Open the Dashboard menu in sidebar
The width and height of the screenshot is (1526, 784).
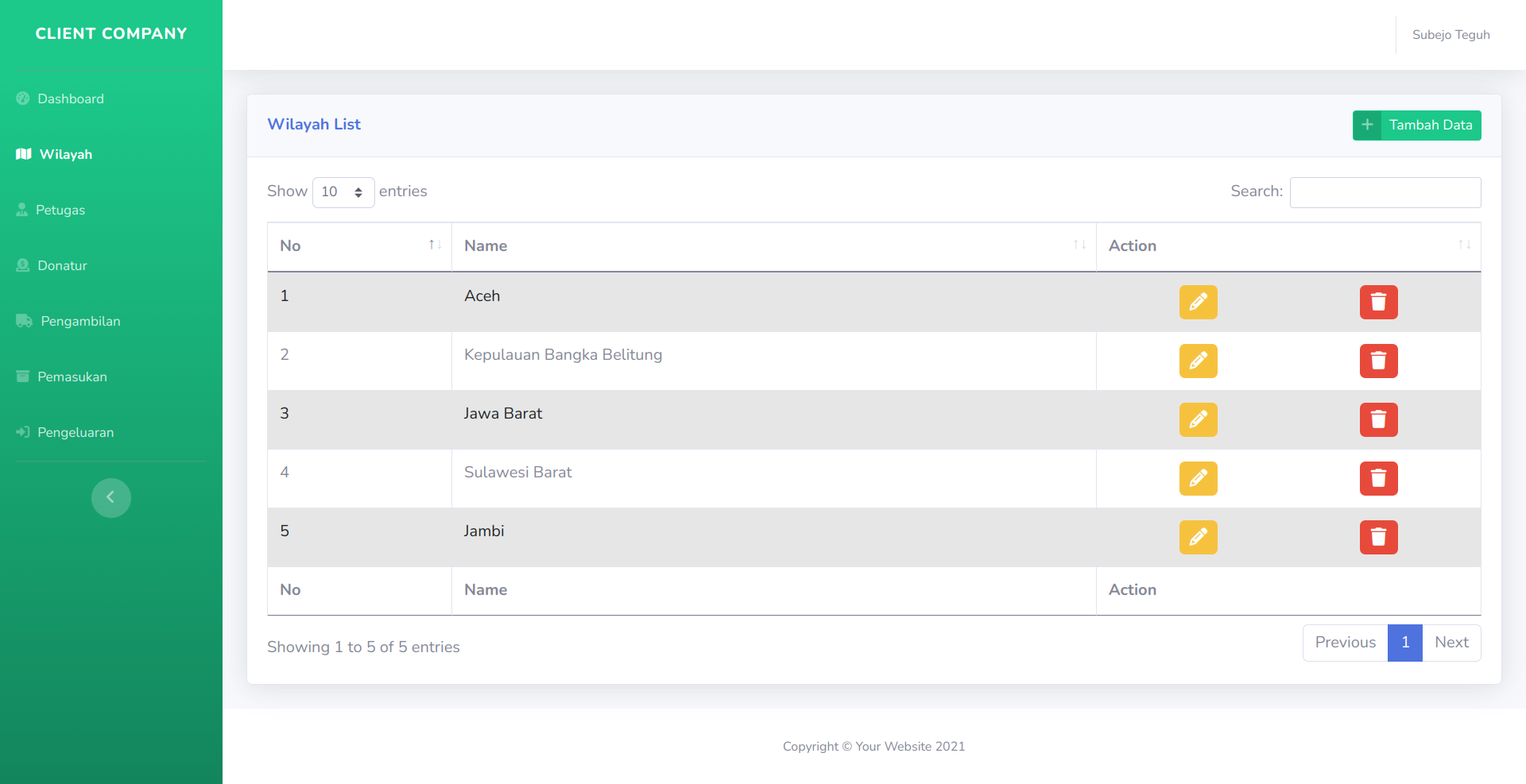point(70,98)
